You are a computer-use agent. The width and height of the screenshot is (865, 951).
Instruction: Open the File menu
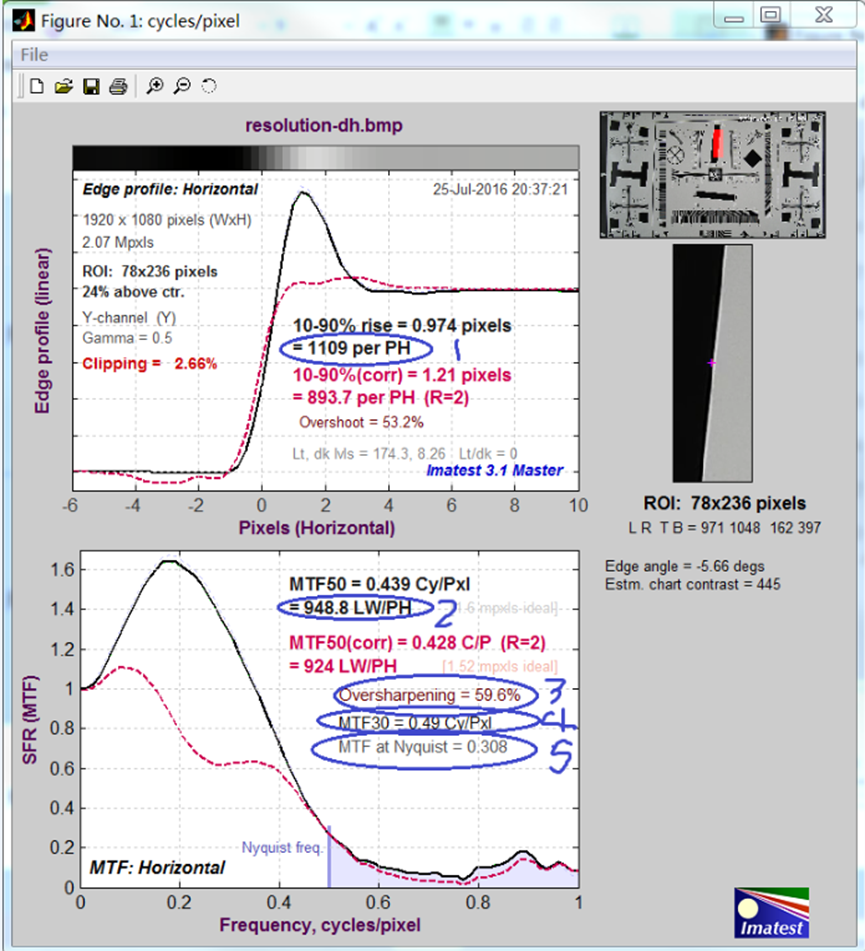34,55
